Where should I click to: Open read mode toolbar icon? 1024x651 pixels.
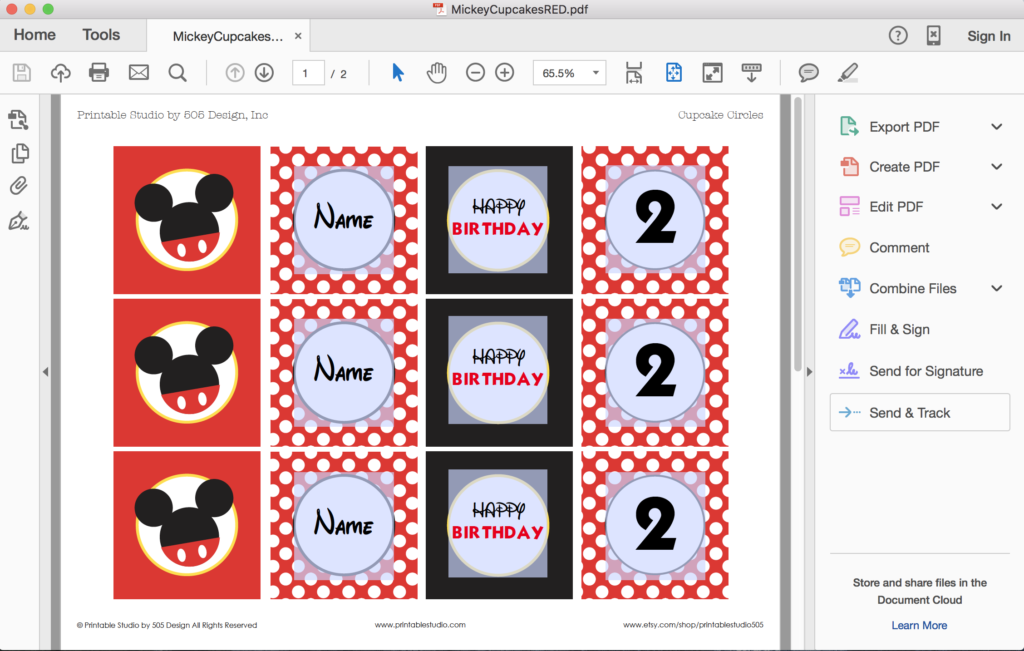tap(752, 72)
